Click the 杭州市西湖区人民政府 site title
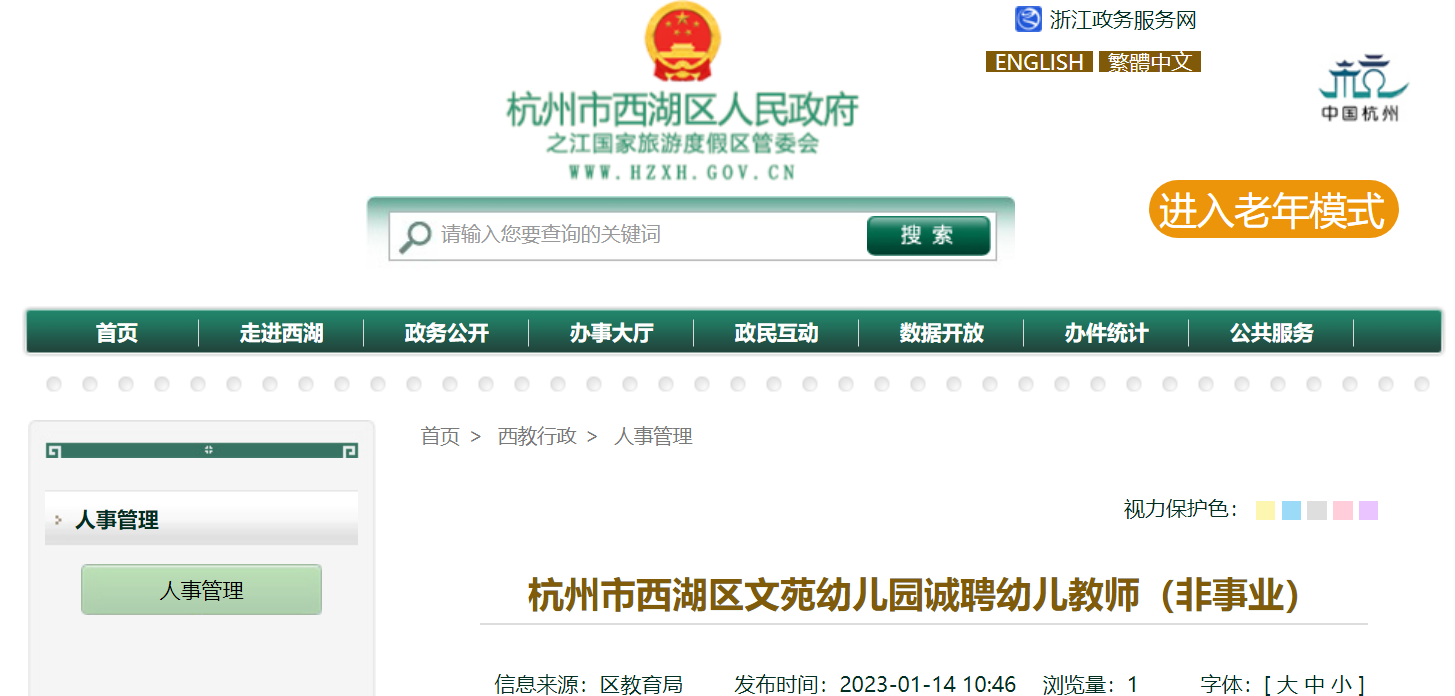1455x696 pixels. pos(682,109)
